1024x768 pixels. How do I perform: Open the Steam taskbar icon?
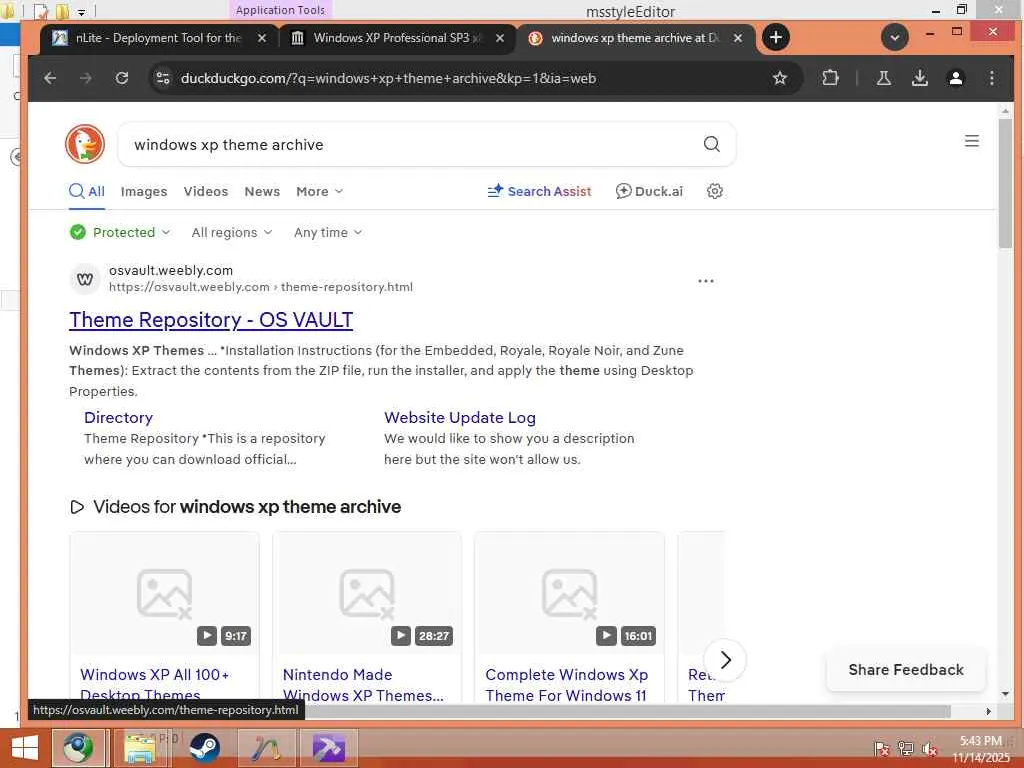click(x=204, y=748)
